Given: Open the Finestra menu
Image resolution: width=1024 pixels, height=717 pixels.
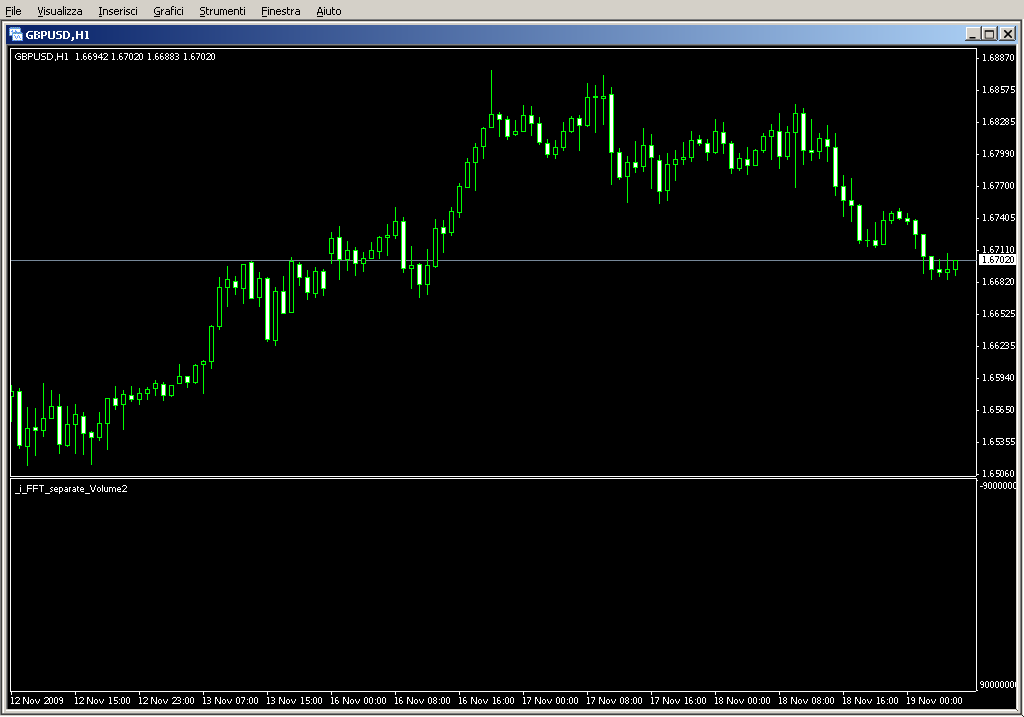Looking at the screenshot, I should 280,11.
